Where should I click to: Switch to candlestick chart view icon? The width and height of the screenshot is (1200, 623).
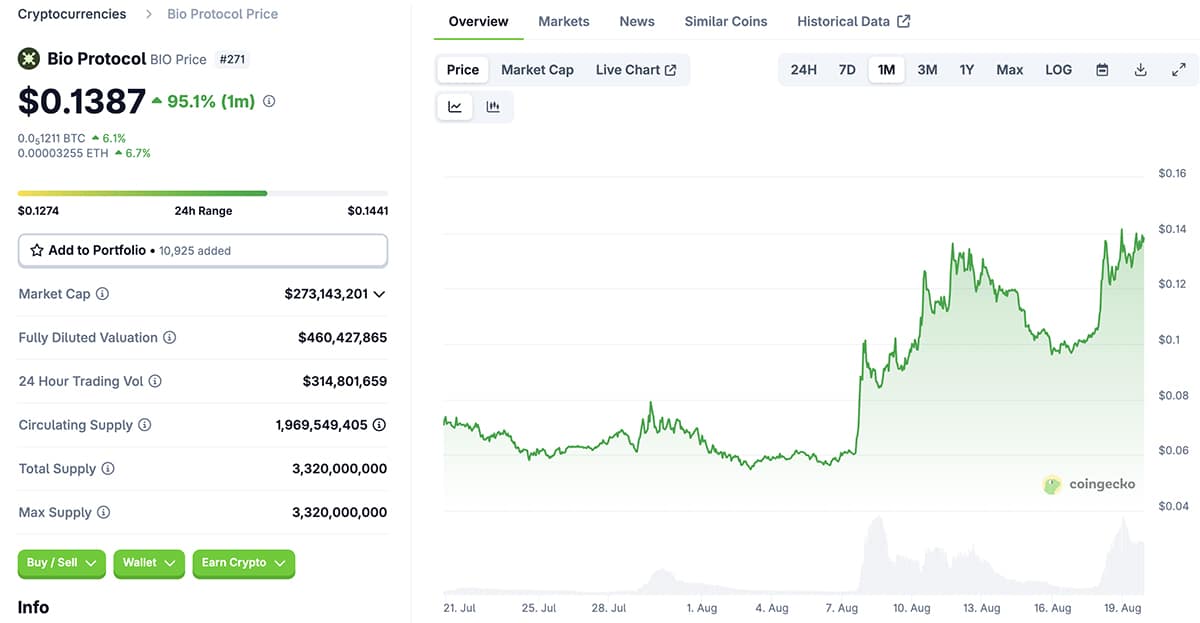coord(493,107)
